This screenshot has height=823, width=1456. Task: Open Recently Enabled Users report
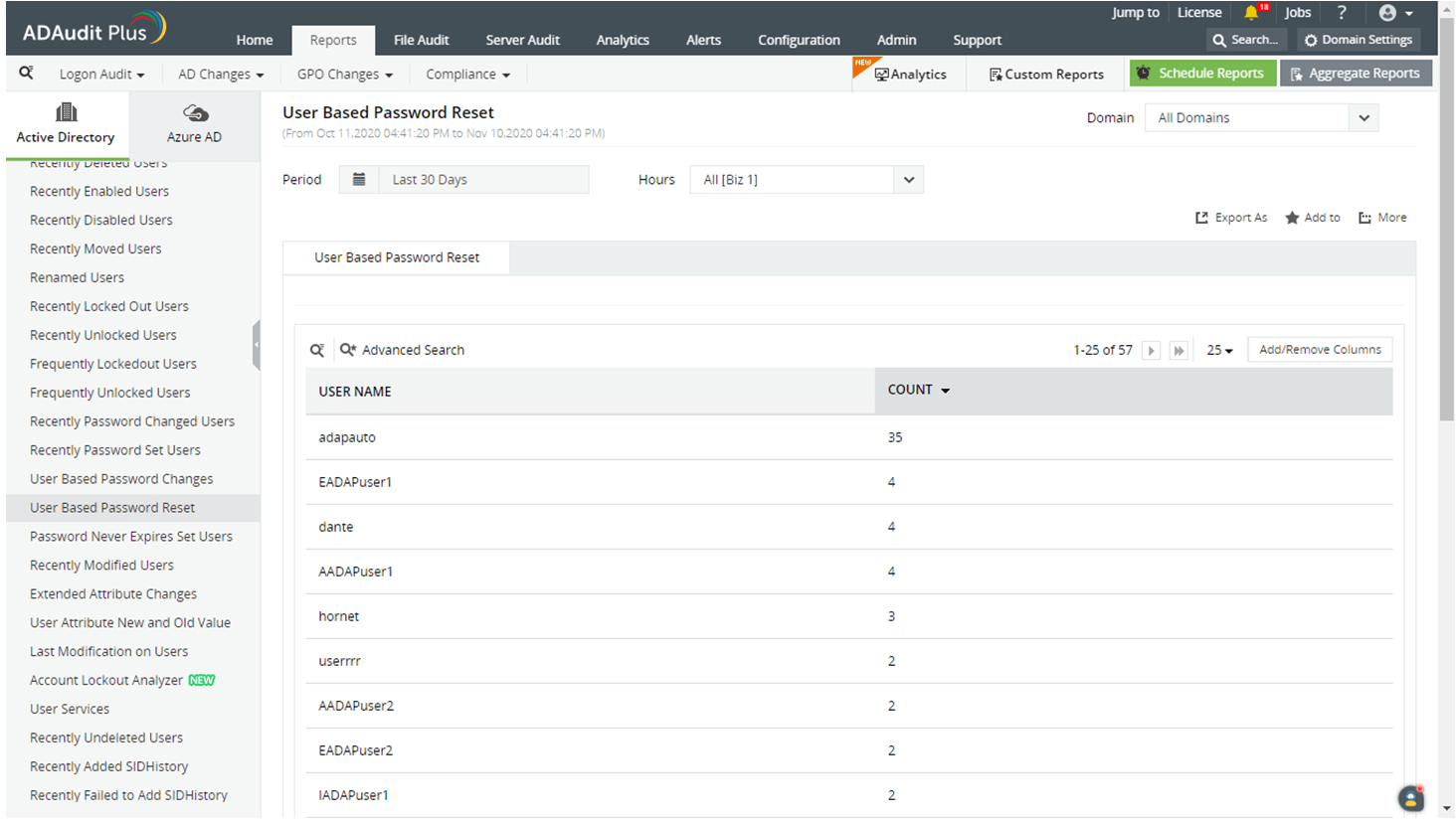(99, 191)
